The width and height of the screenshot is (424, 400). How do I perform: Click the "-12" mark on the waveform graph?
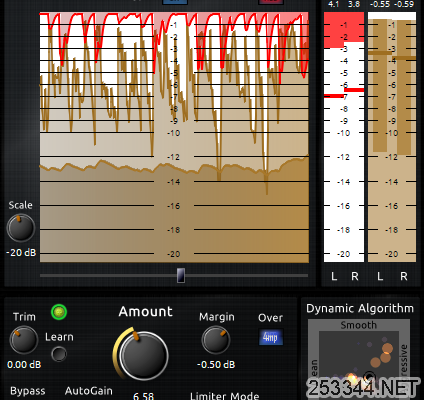pos(174,157)
